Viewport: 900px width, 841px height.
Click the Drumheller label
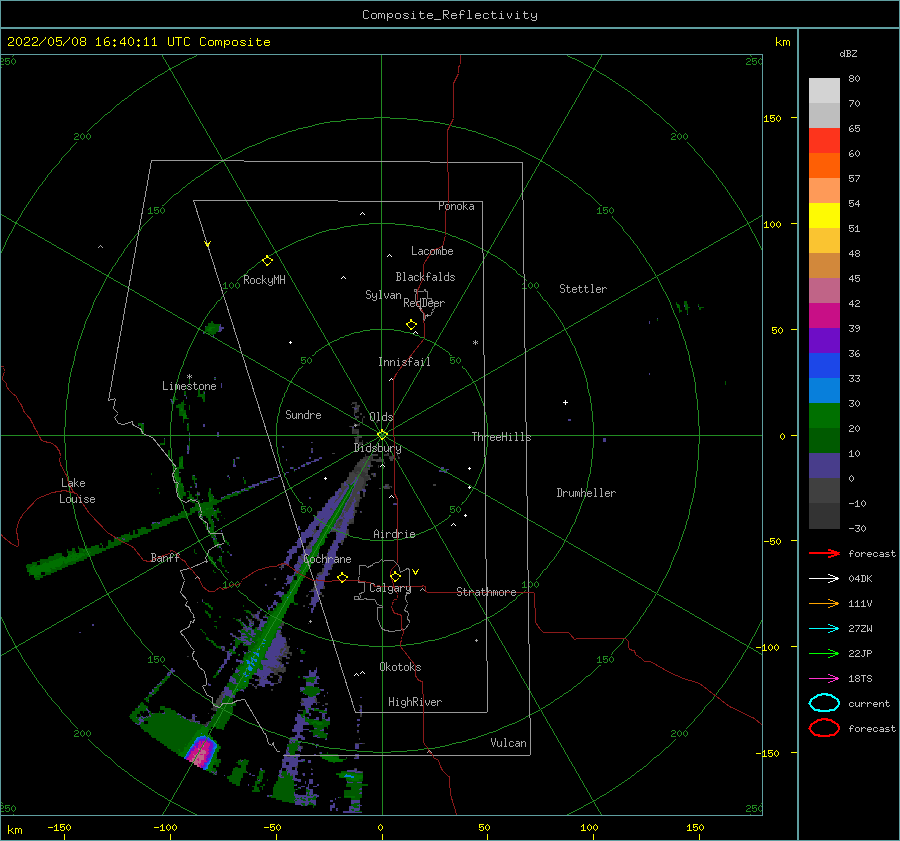[586, 493]
